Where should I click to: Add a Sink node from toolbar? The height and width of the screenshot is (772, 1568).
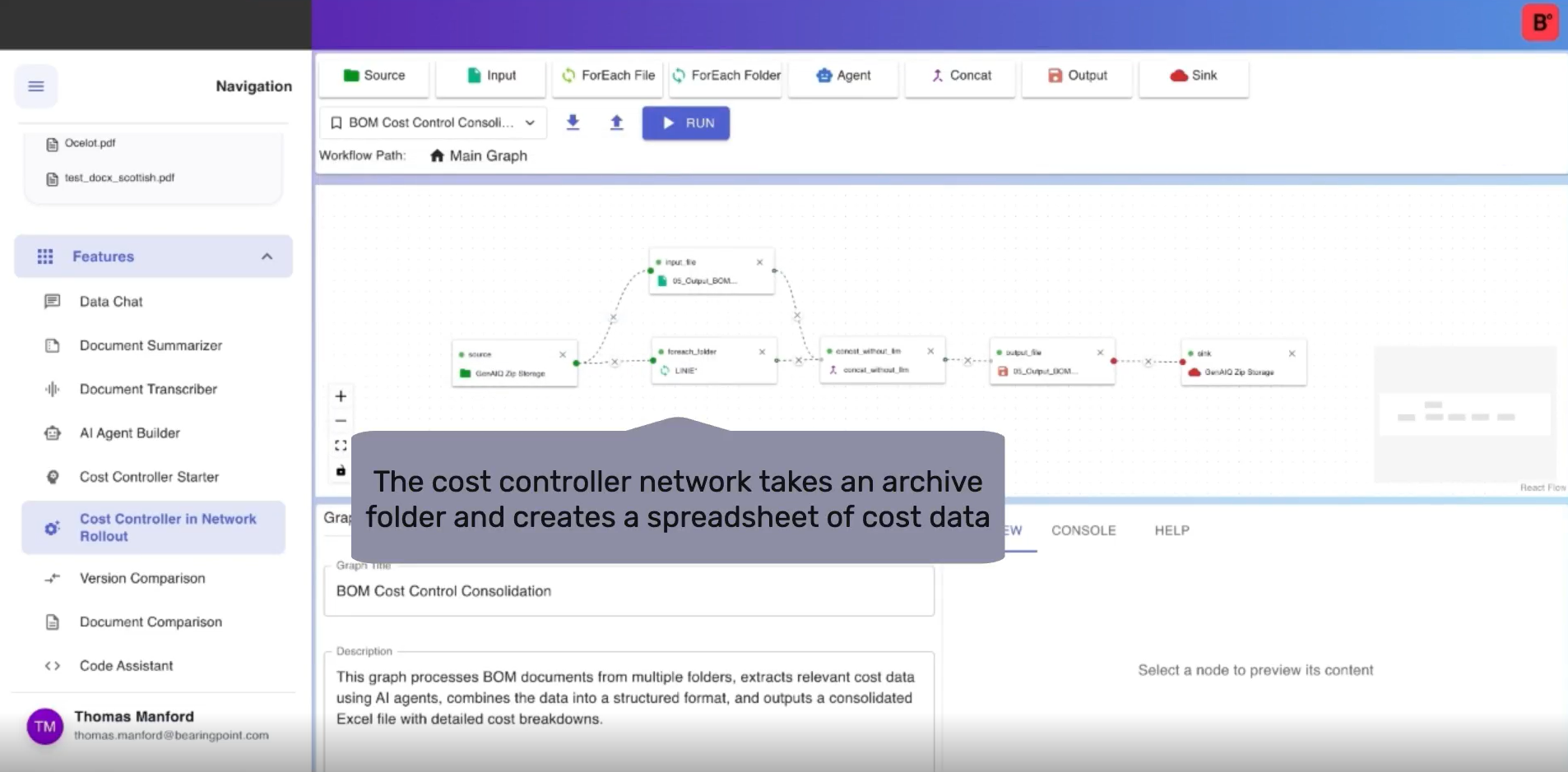1194,76
